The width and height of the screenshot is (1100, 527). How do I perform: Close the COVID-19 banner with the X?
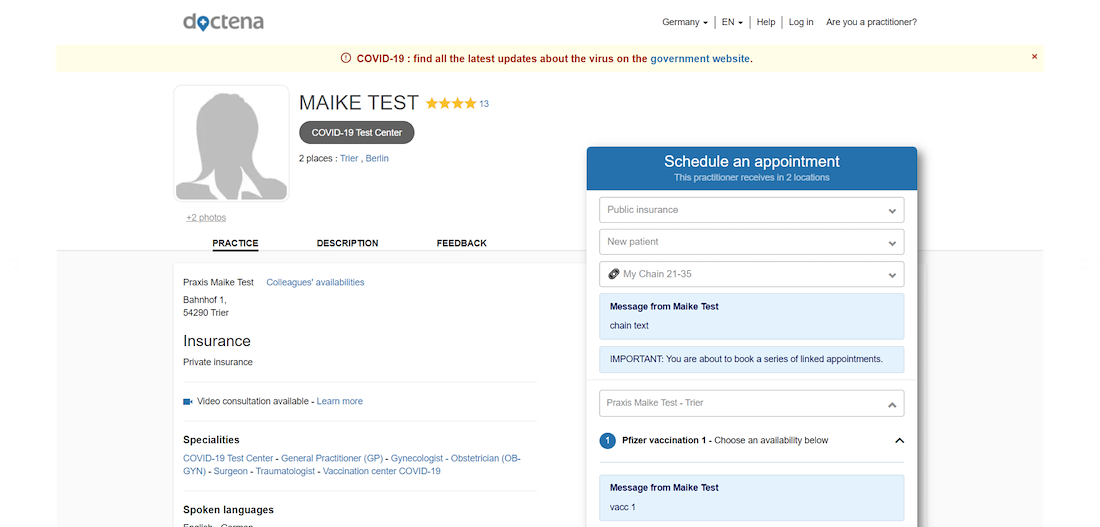tap(1034, 57)
